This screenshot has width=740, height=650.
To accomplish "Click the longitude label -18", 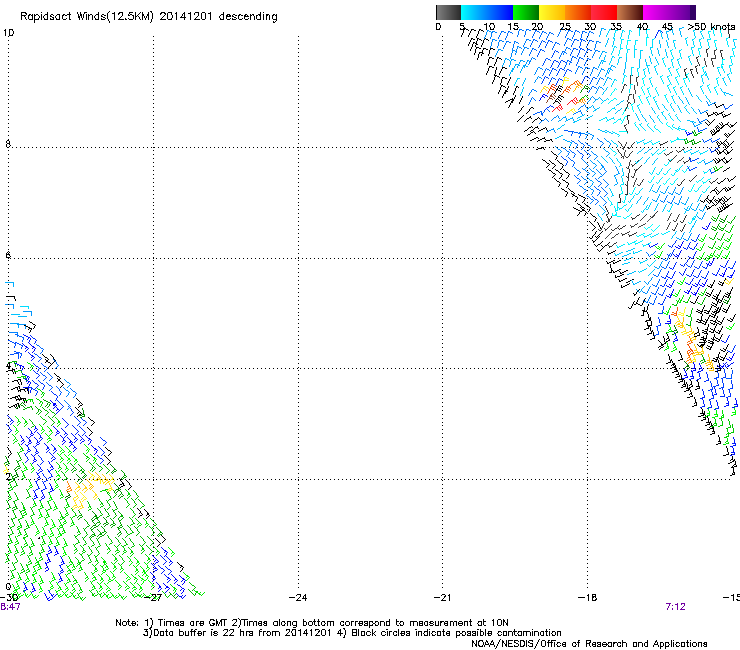I will point(588,598).
